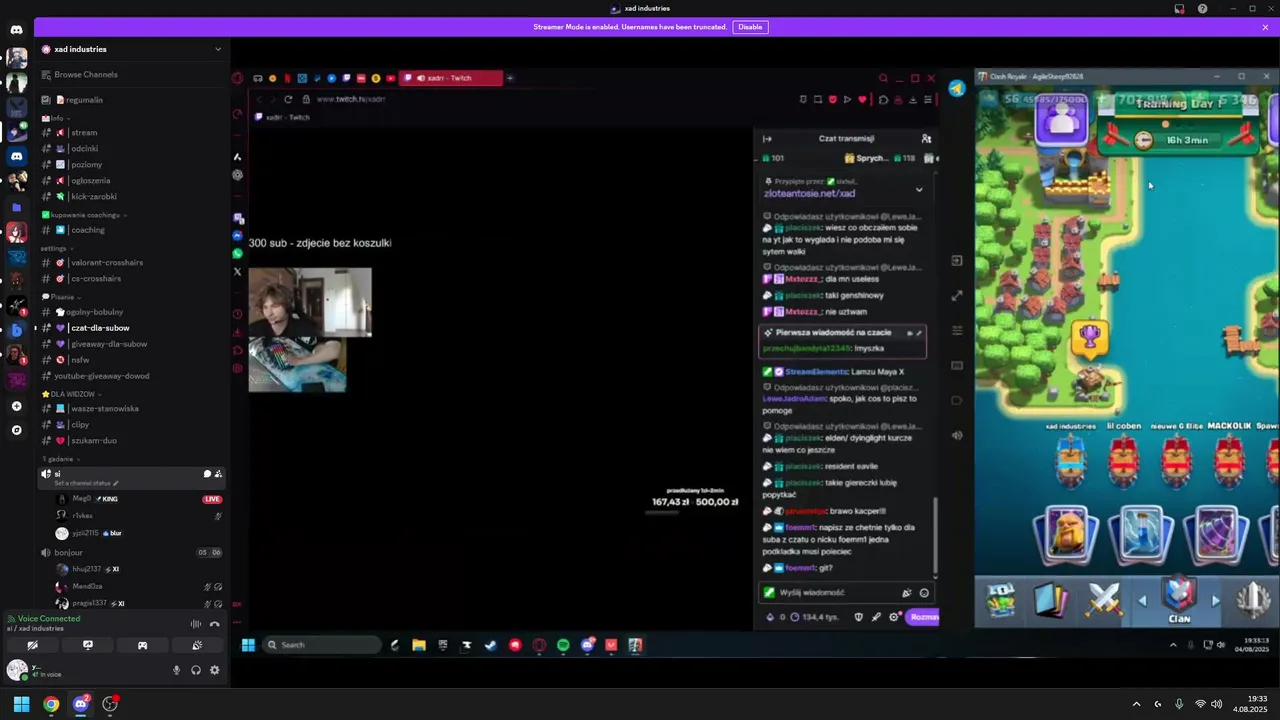Open the nsfw channel
Viewport: 1280px width, 720px height.
point(80,360)
